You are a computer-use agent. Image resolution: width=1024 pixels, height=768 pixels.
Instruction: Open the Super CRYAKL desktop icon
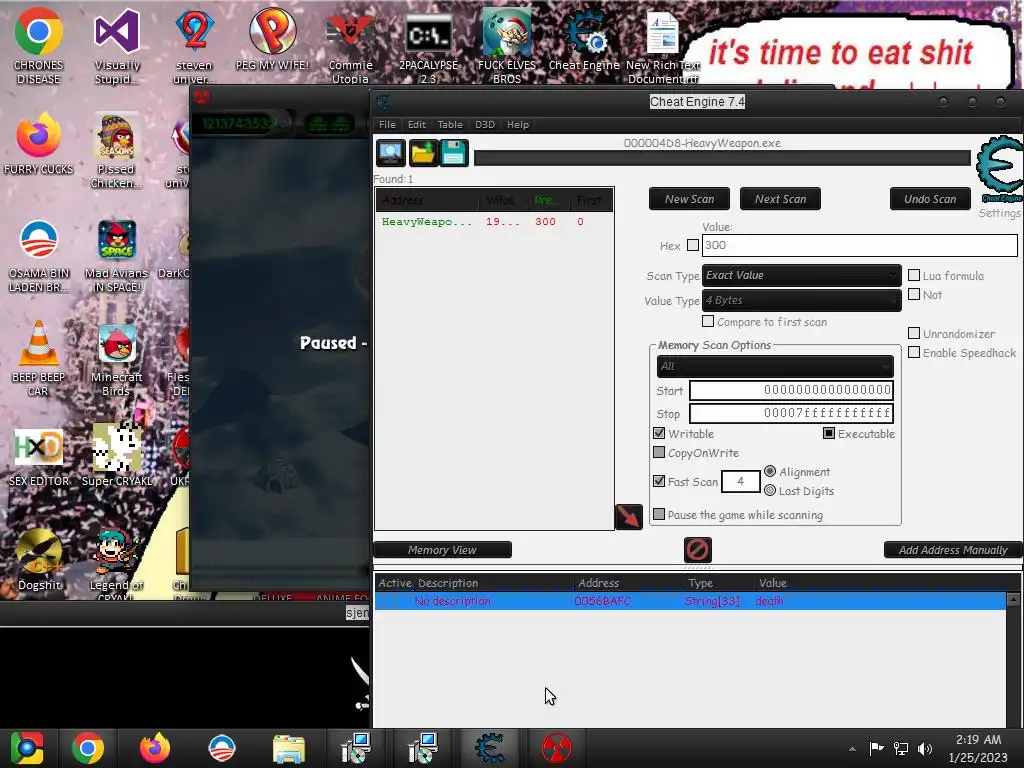pyautogui.click(x=117, y=456)
